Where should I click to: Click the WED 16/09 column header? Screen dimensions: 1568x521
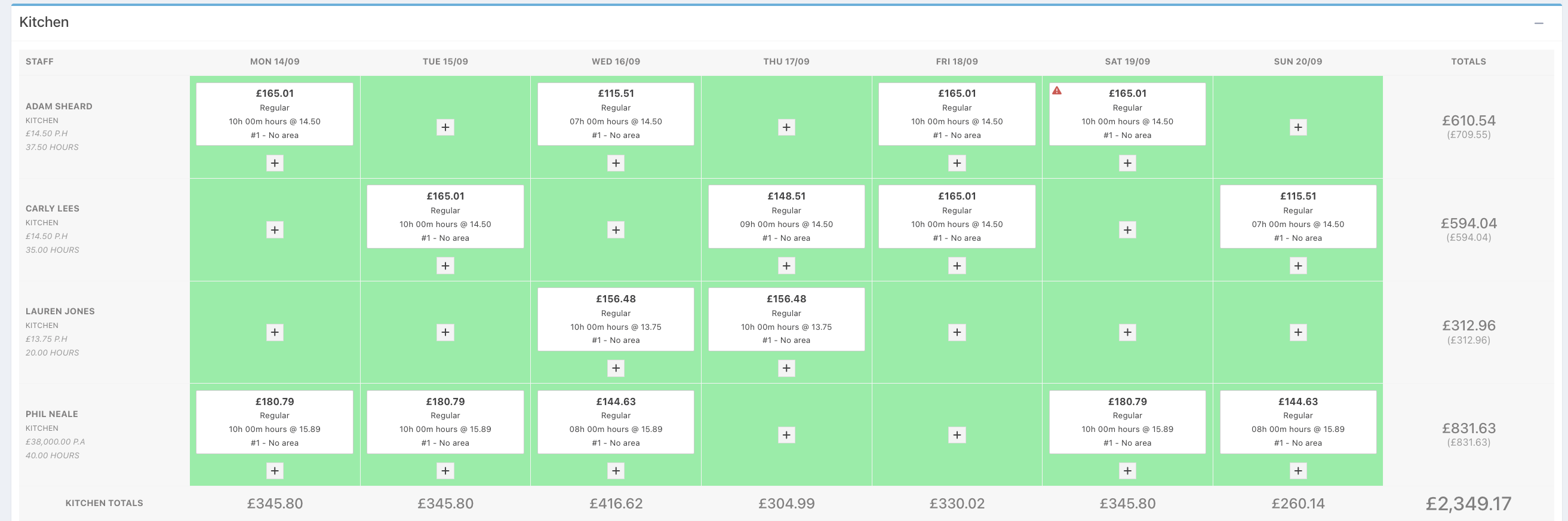point(616,62)
